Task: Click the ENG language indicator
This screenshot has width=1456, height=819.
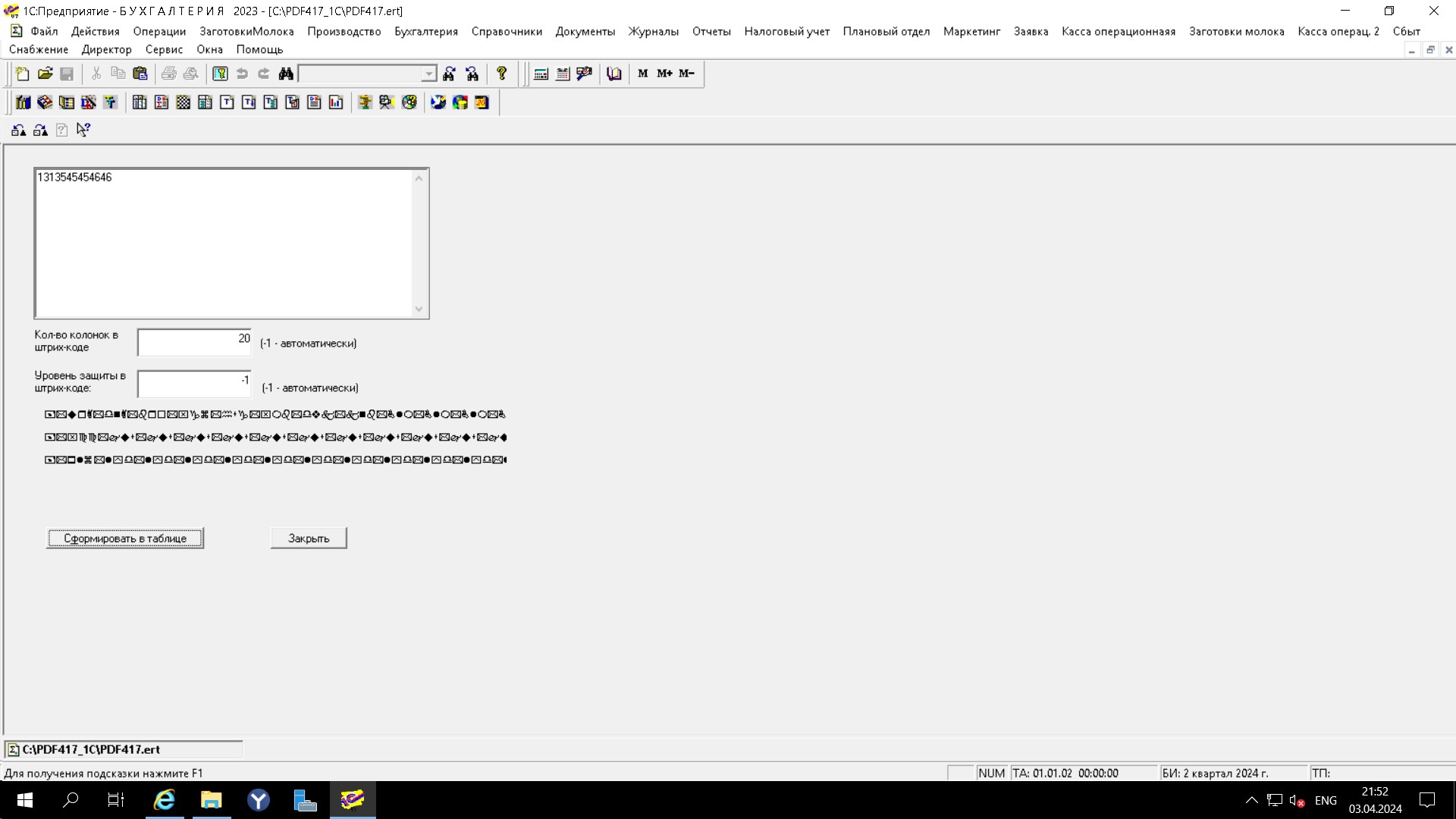Action: (1326, 800)
